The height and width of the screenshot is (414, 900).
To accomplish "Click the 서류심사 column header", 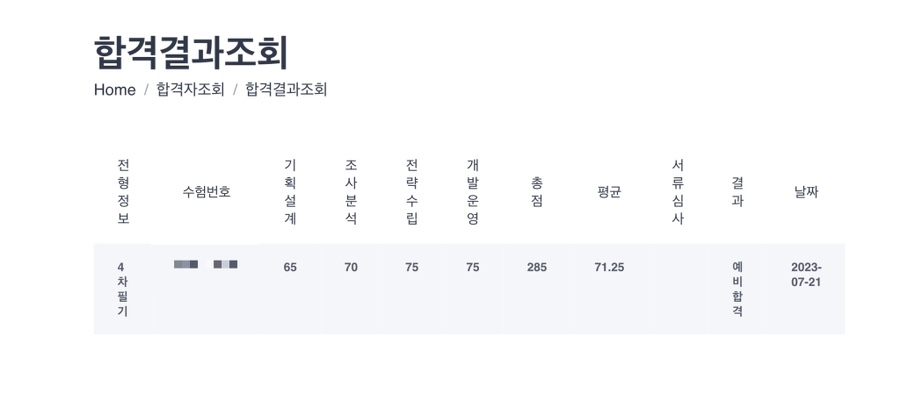I will click(678, 192).
